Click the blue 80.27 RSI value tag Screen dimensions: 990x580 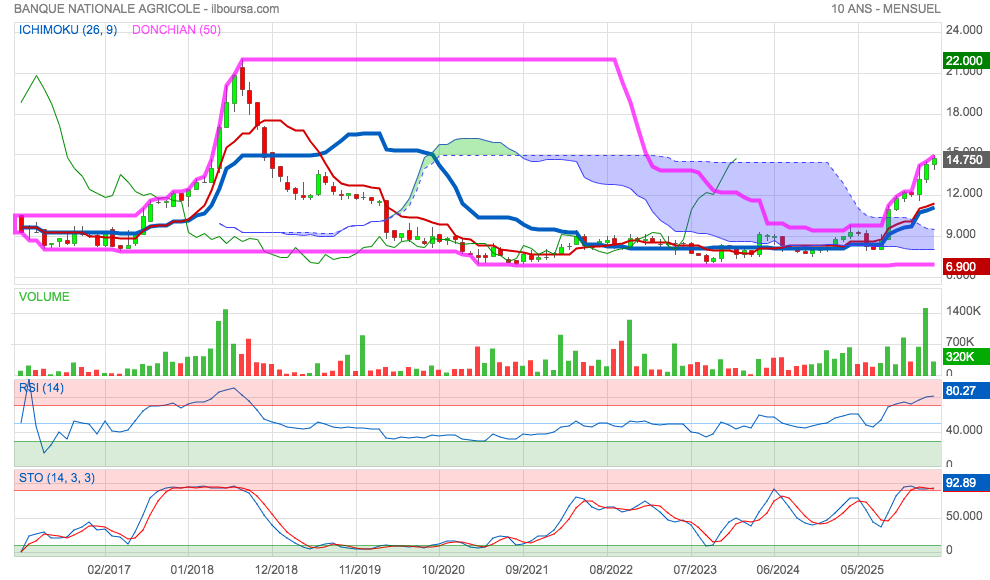point(962,391)
